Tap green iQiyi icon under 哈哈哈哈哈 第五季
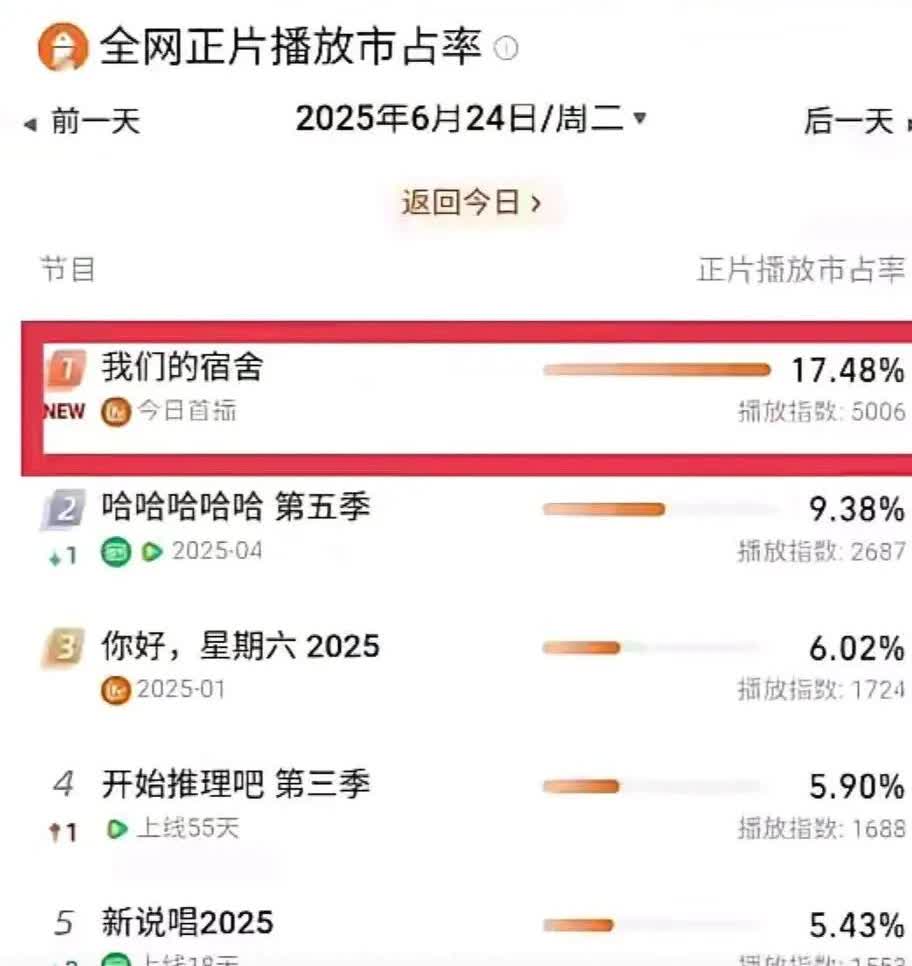This screenshot has width=912, height=966. (x=116, y=551)
